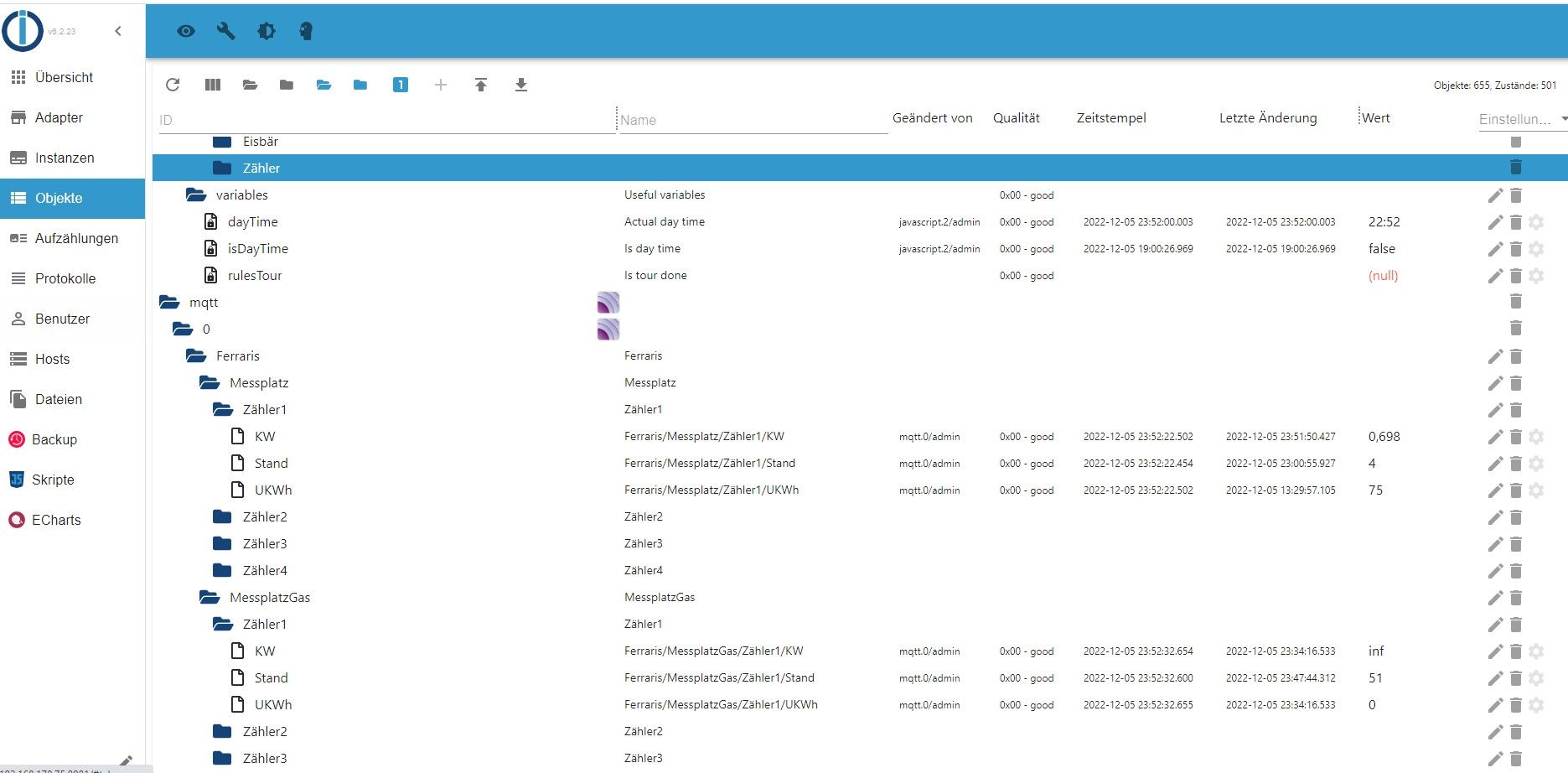Click the wrench icon in top bar

pos(226,31)
